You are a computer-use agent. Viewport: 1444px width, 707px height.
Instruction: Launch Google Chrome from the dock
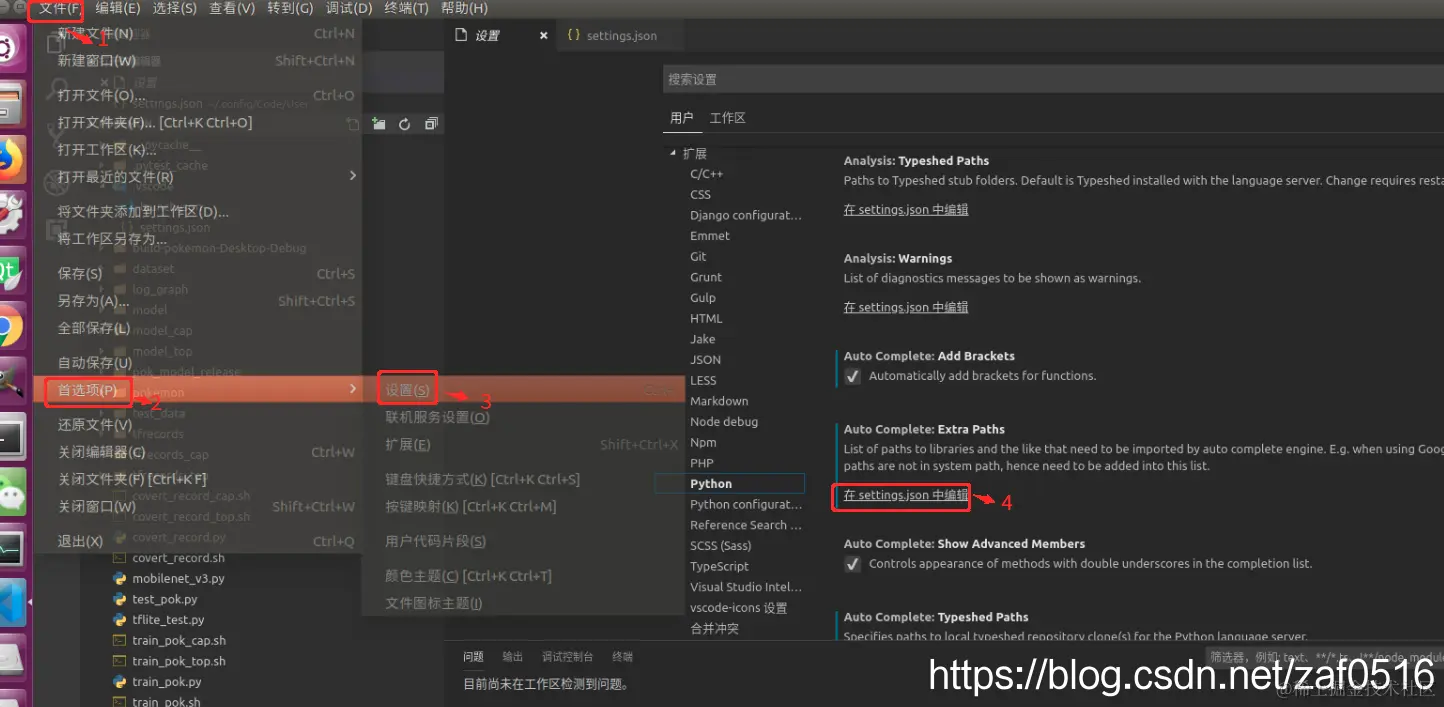click(x=10, y=327)
